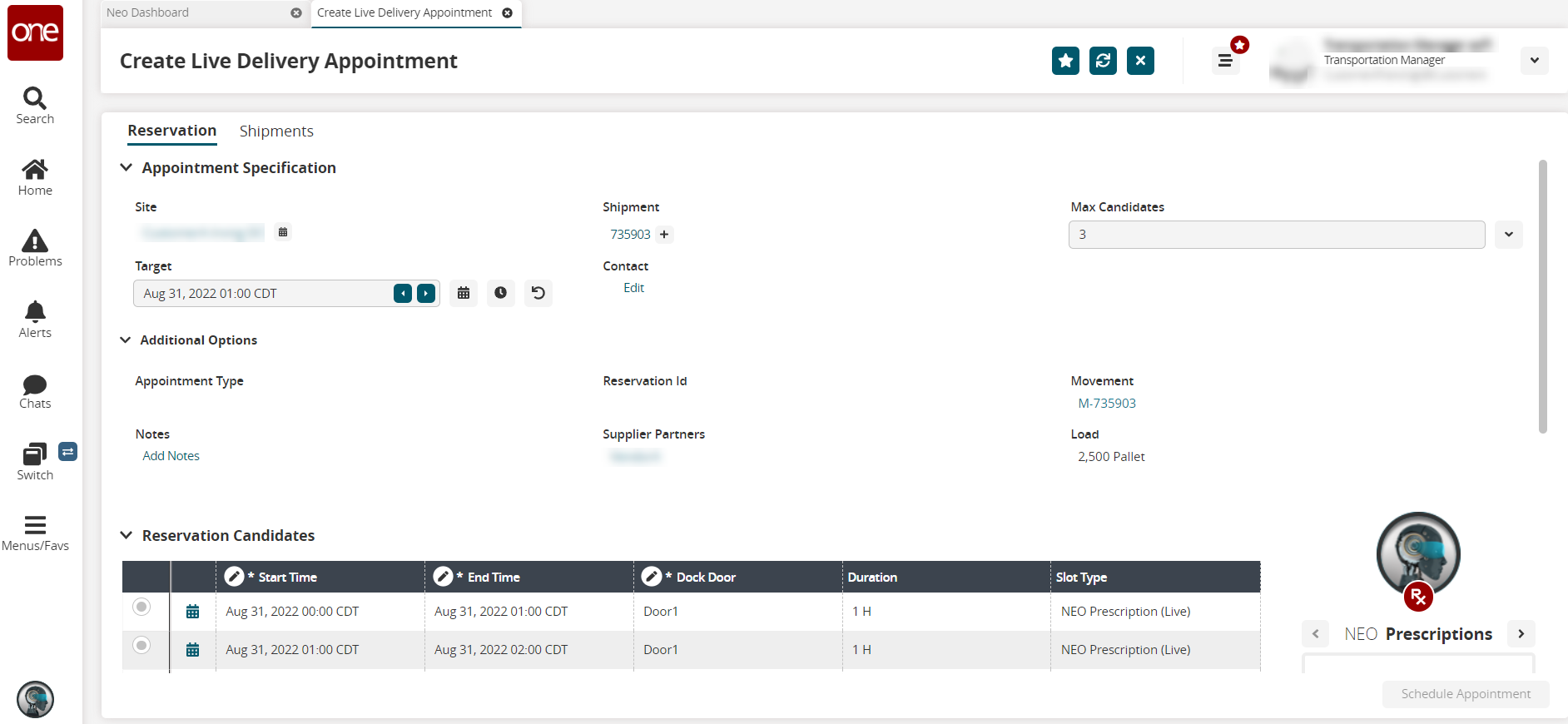Close Create Live Delivery Appointment tab
The width and height of the screenshot is (1568, 724).
[507, 12]
